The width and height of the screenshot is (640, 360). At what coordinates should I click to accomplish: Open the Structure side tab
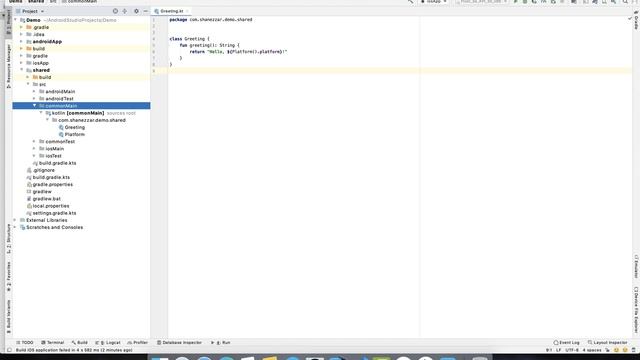tap(9, 239)
